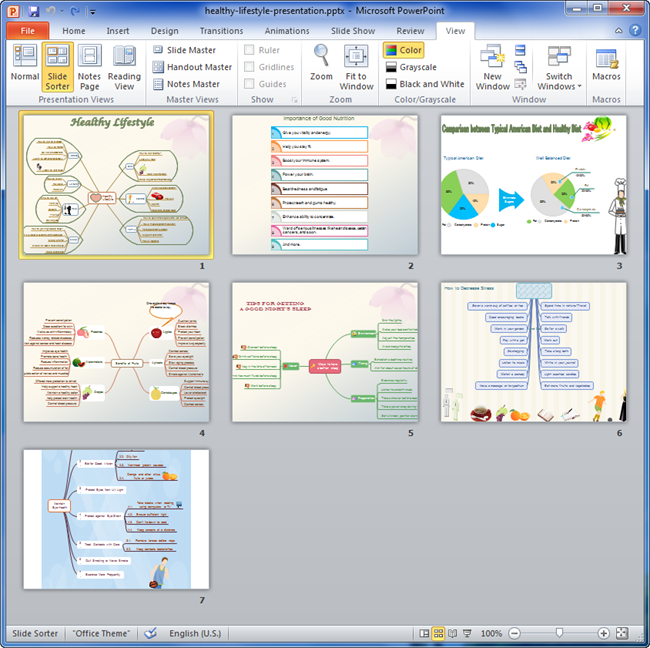Open the Home tab

pos(74,31)
